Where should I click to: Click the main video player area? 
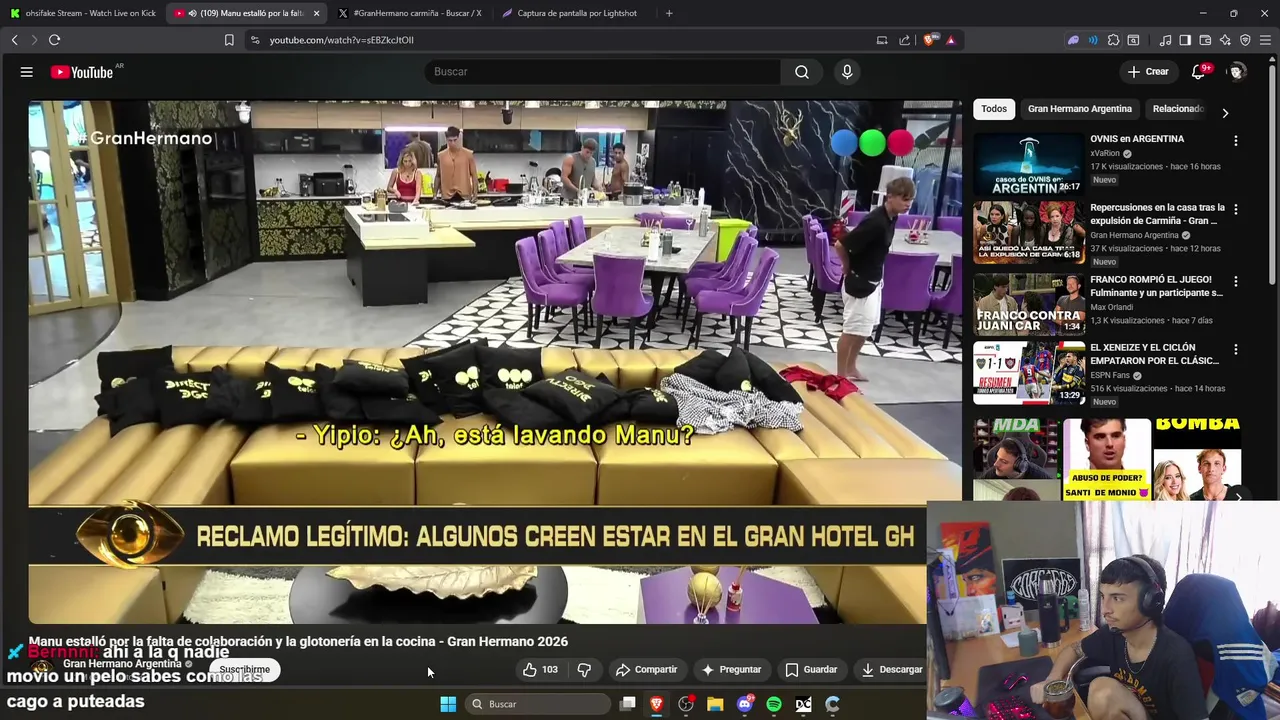tap(495, 362)
